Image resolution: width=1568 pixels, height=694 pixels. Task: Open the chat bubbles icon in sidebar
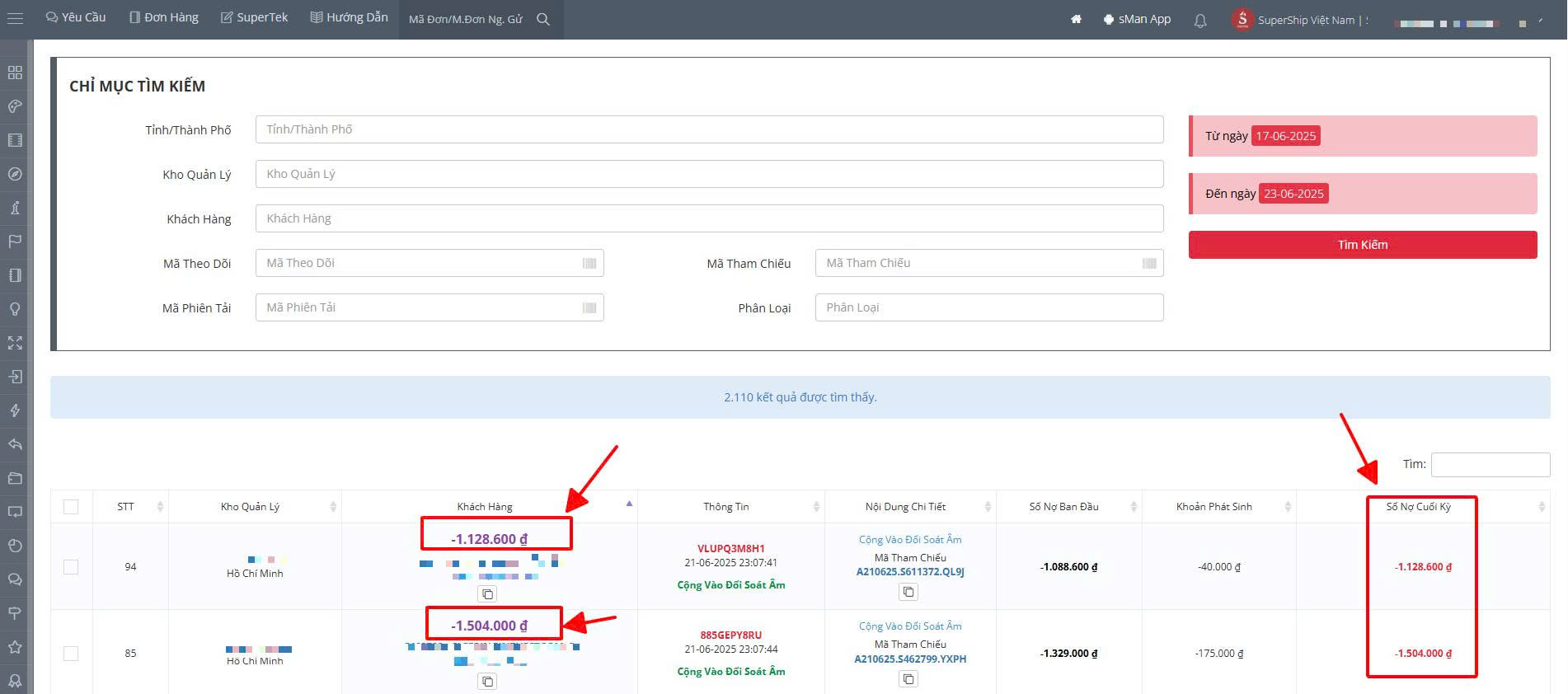15,579
